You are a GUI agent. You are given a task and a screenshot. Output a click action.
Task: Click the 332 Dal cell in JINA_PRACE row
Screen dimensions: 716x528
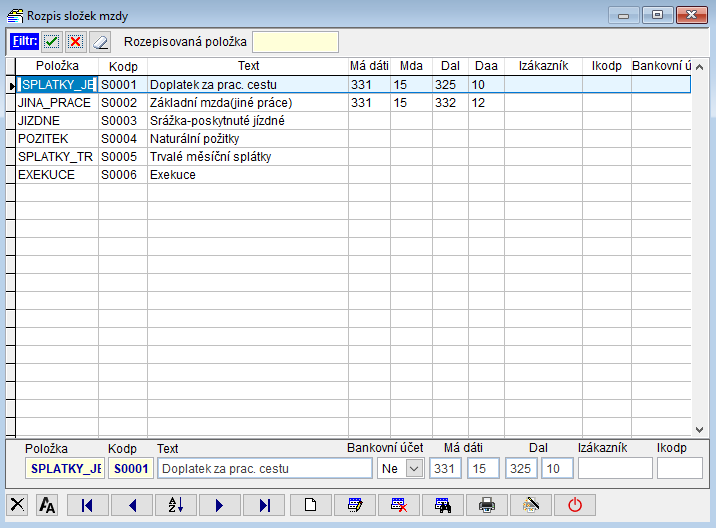450,103
